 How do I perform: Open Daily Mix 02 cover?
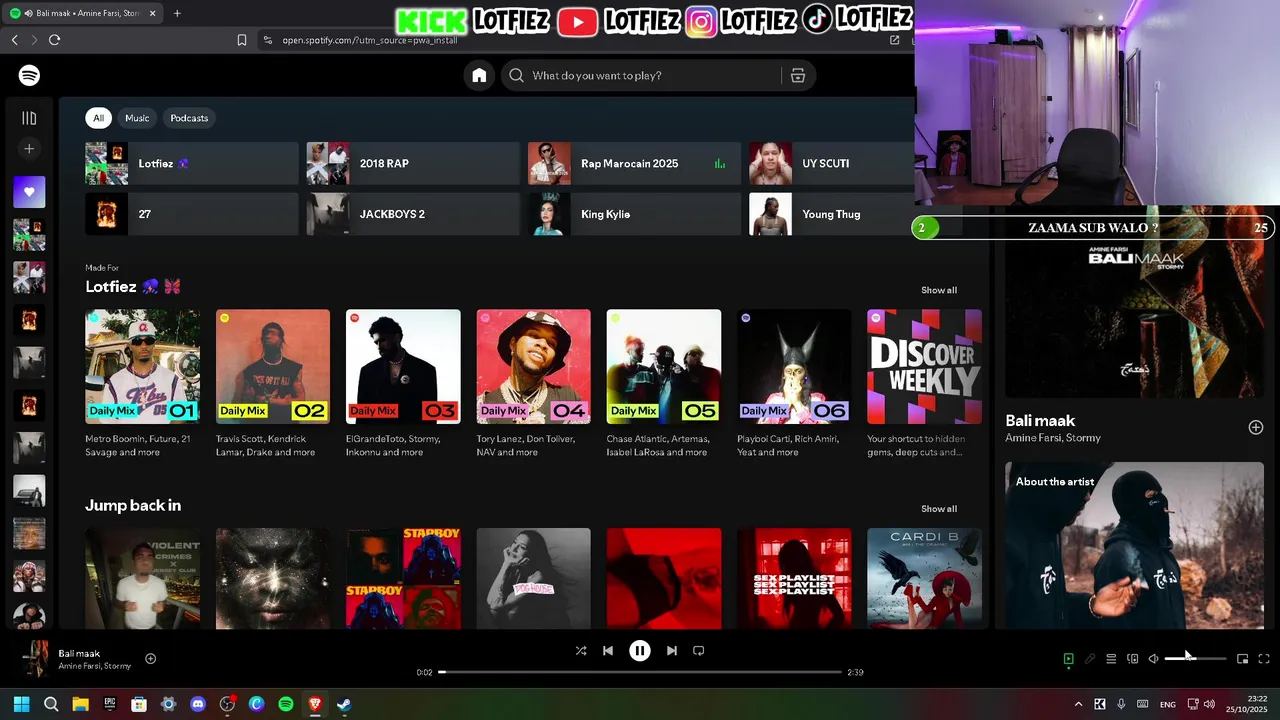tap(273, 367)
